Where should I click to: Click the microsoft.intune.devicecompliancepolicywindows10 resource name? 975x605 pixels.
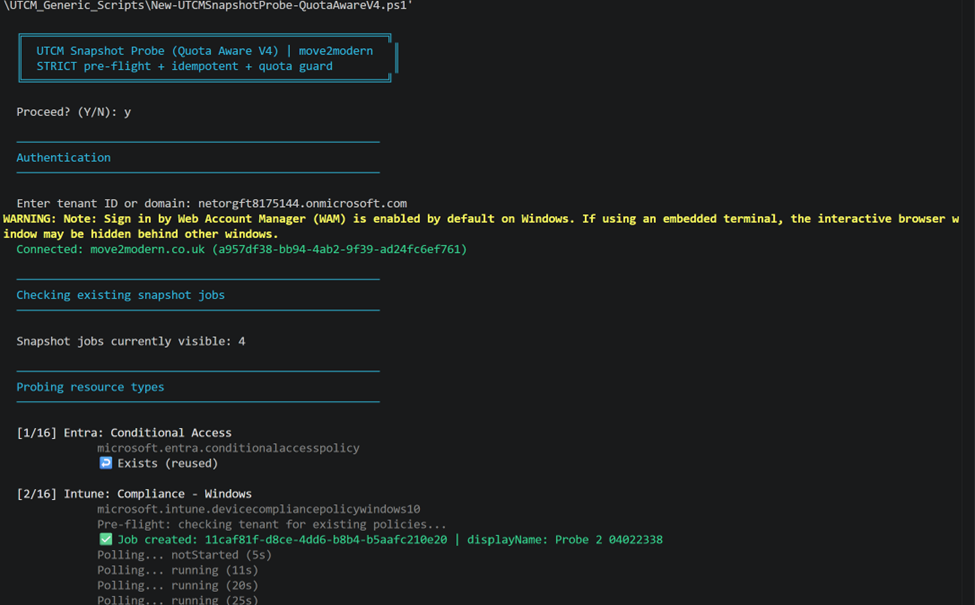click(258, 509)
